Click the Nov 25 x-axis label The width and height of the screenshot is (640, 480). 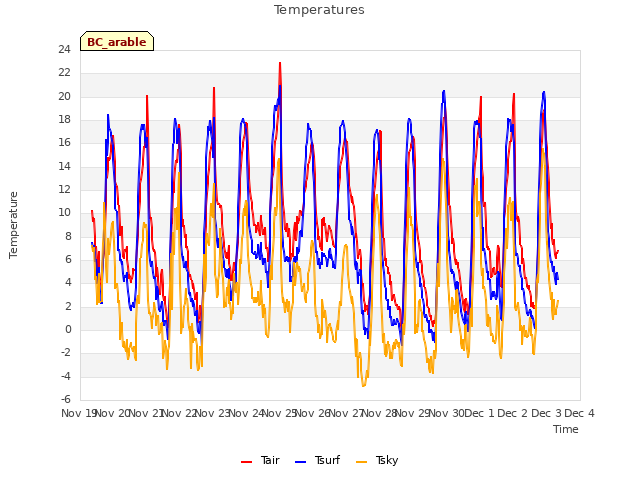coord(279,413)
